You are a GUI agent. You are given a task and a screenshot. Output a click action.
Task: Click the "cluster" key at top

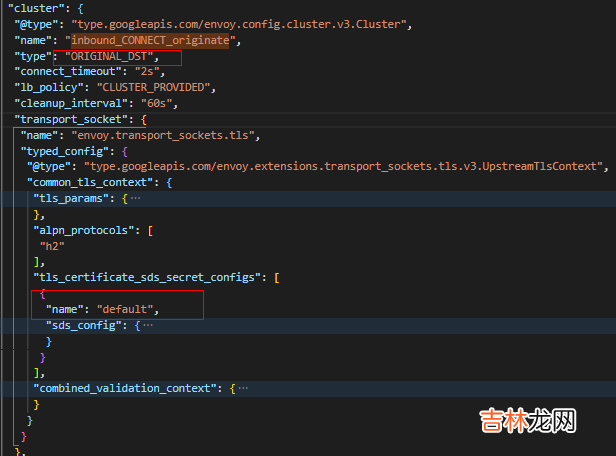point(24,6)
